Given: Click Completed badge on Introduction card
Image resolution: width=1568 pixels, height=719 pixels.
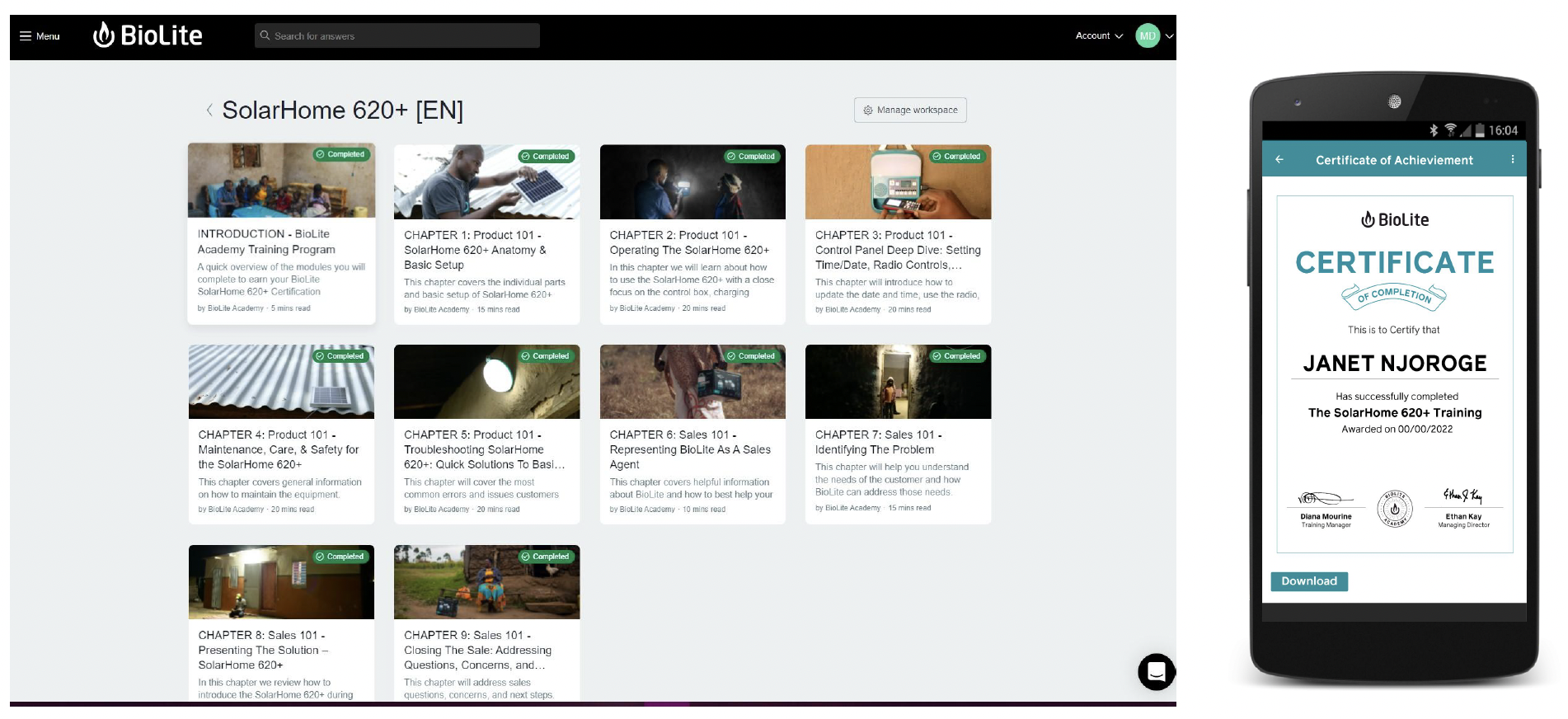Looking at the screenshot, I should click(340, 154).
